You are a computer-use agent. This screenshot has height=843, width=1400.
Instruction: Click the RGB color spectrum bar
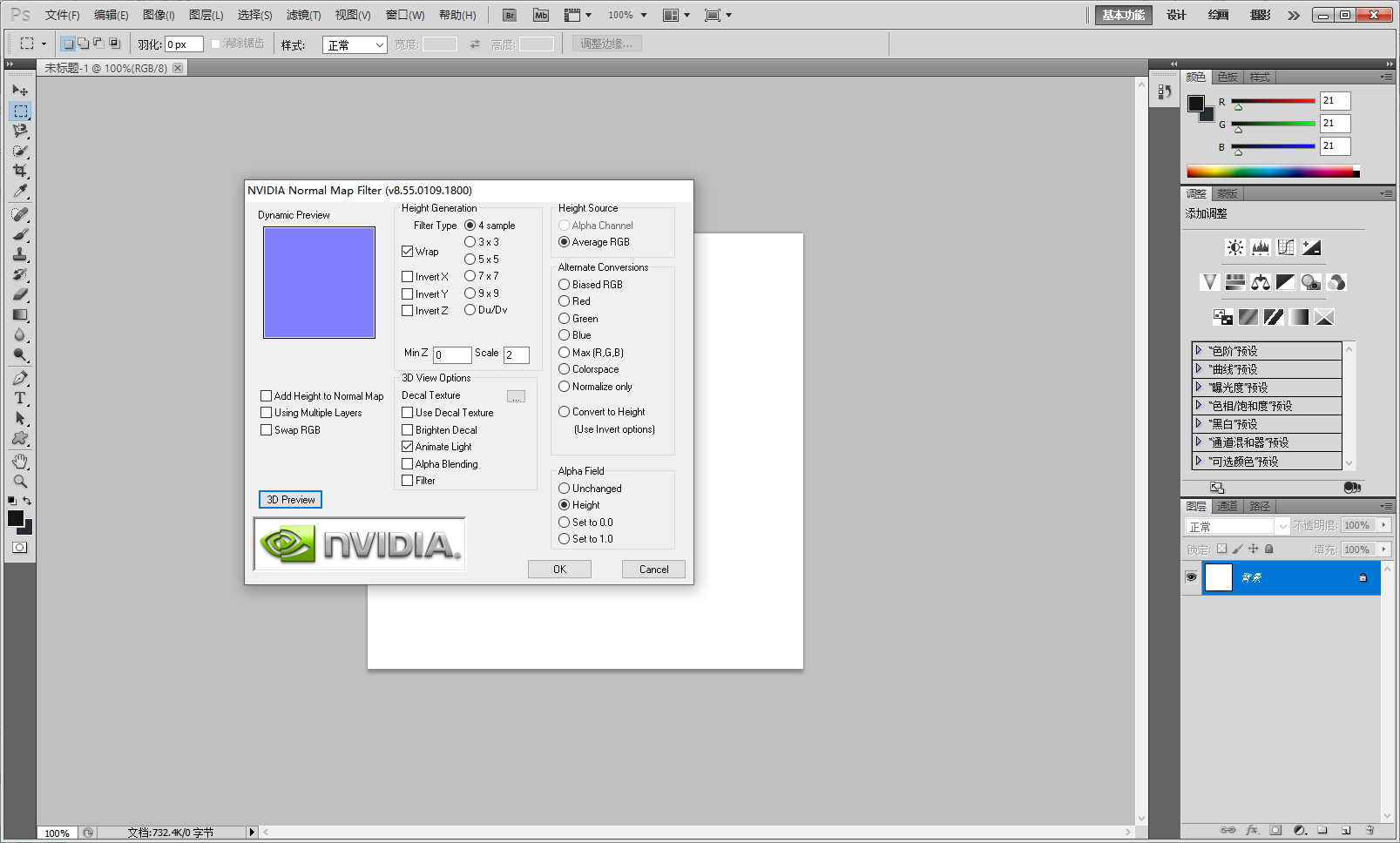click(x=1272, y=172)
